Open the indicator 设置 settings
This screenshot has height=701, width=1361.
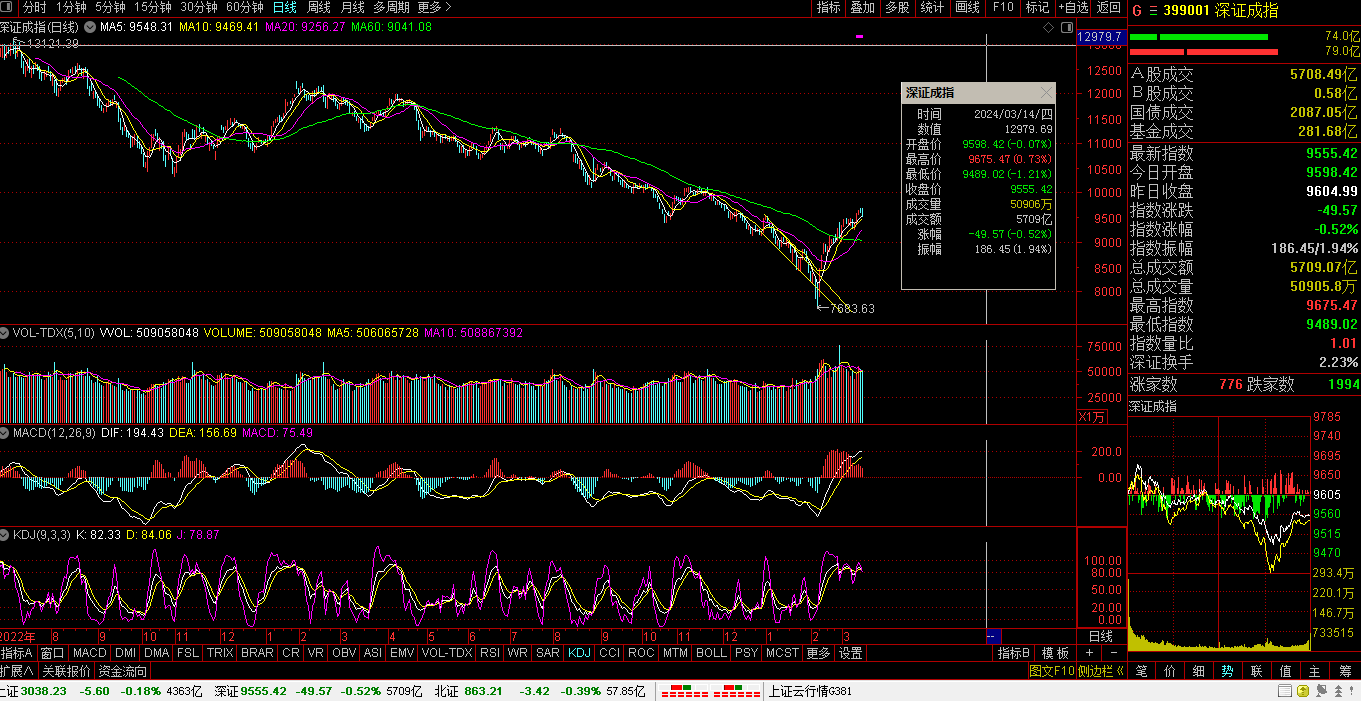click(850, 653)
